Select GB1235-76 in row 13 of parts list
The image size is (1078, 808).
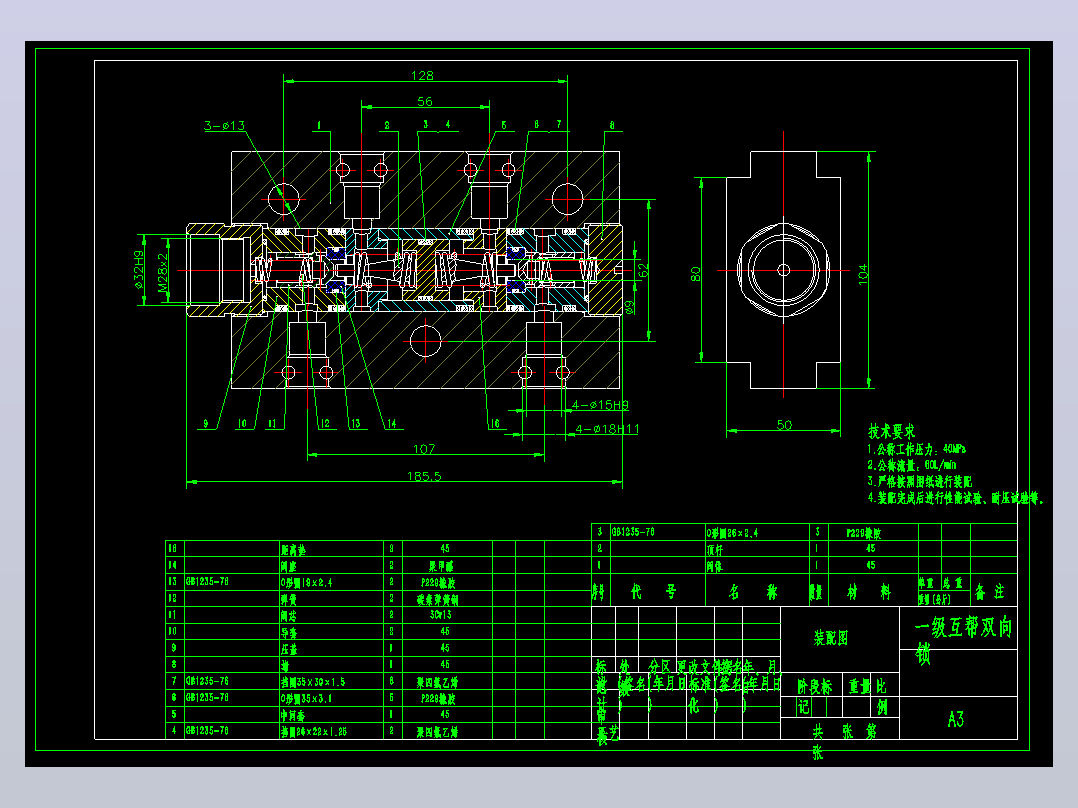point(207,582)
